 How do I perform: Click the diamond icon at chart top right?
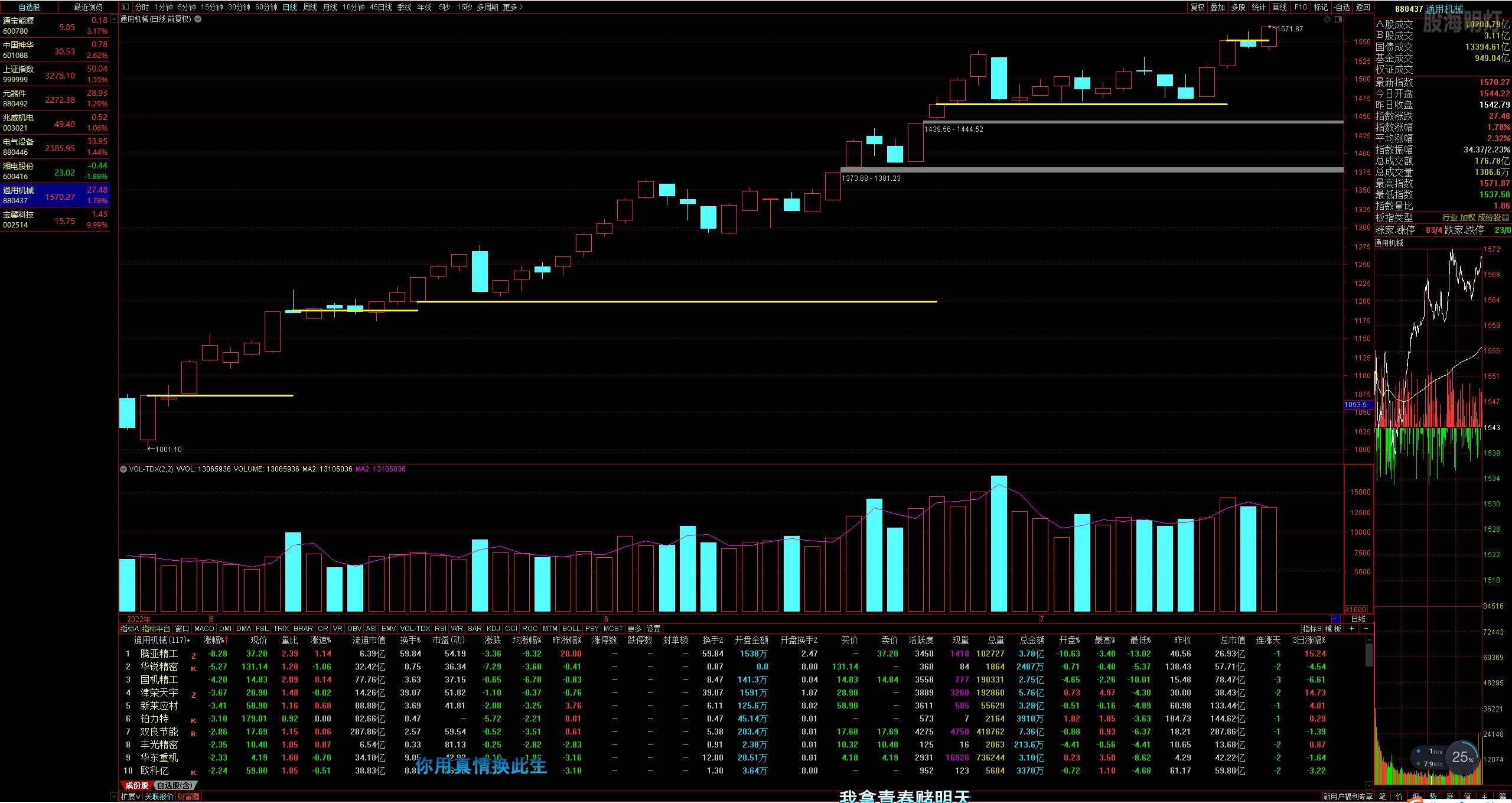1327,19
